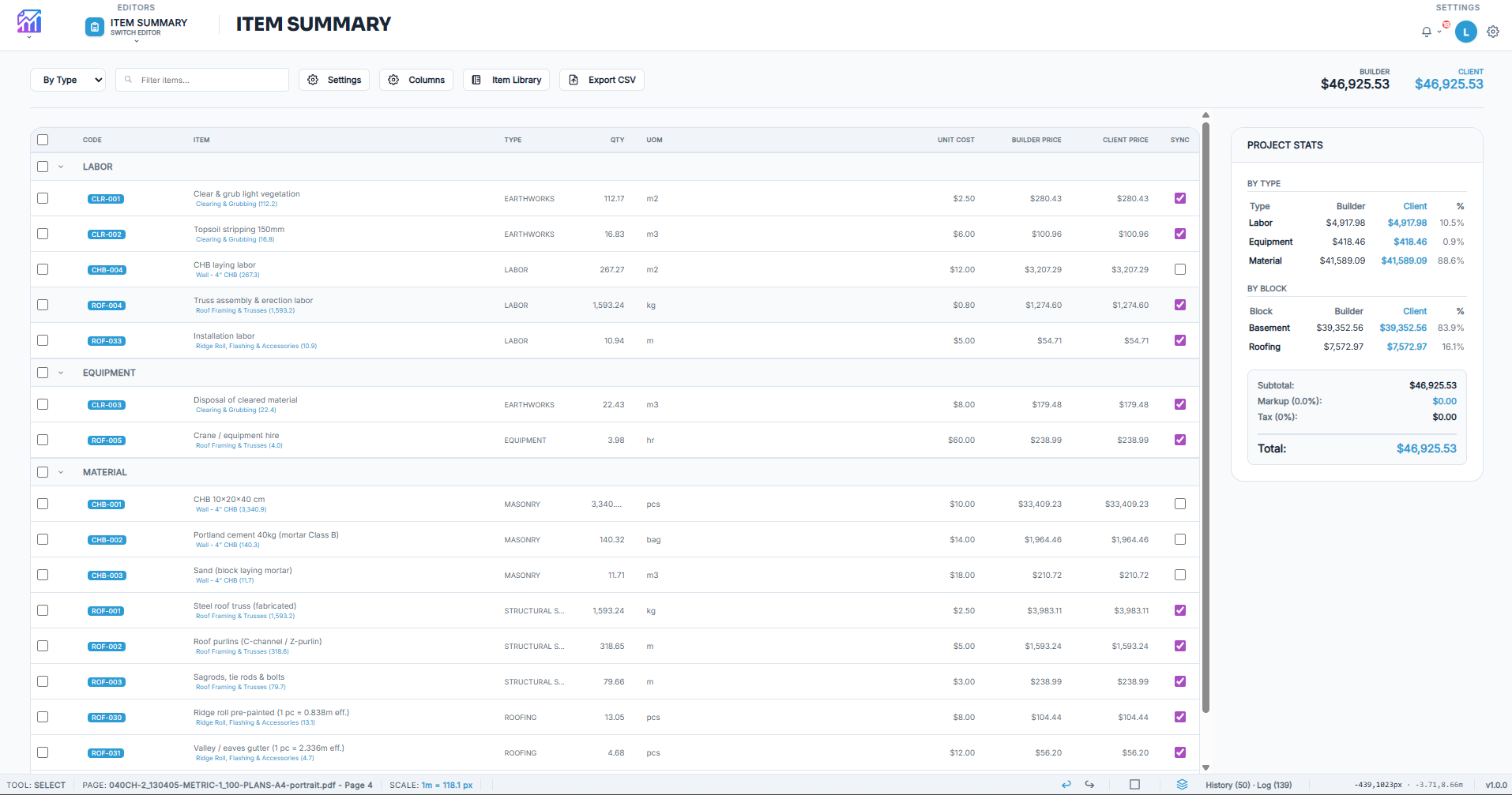The height and width of the screenshot is (795, 1512).
Task: Open History (50) · Log (139) panel
Action: (x=1248, y=785)
